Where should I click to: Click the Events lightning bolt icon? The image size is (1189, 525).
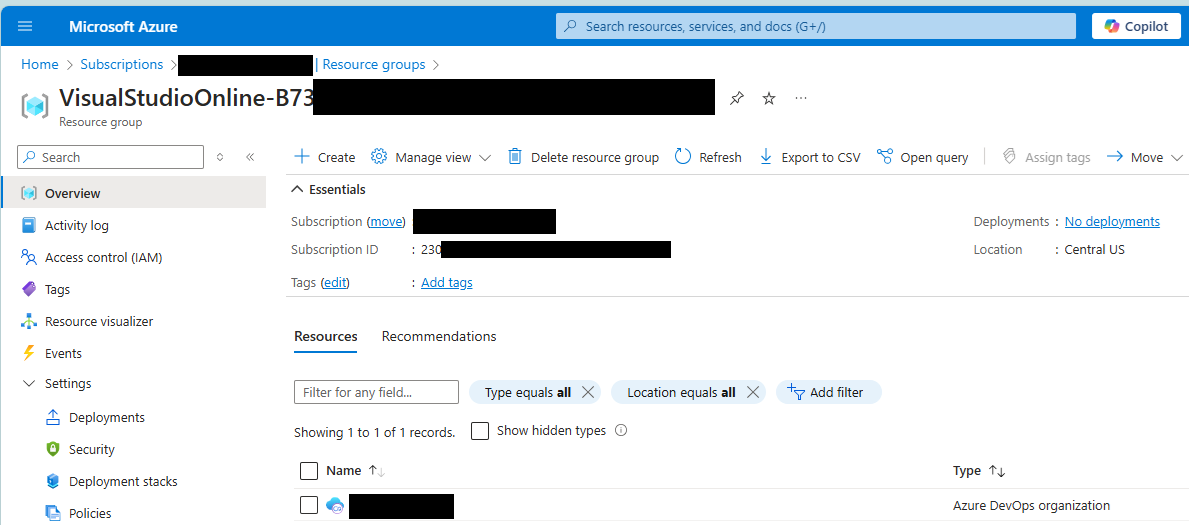tap(29, 353)
